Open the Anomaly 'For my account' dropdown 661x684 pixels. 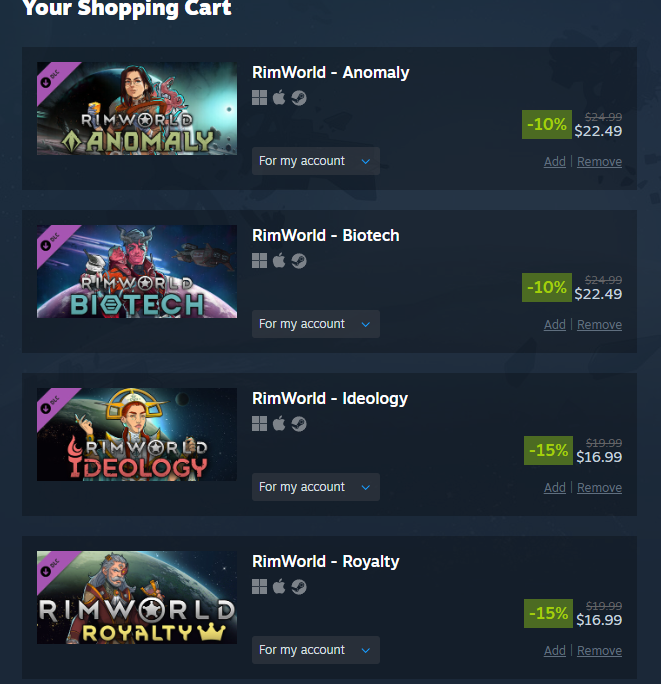(x=315, y=161)
